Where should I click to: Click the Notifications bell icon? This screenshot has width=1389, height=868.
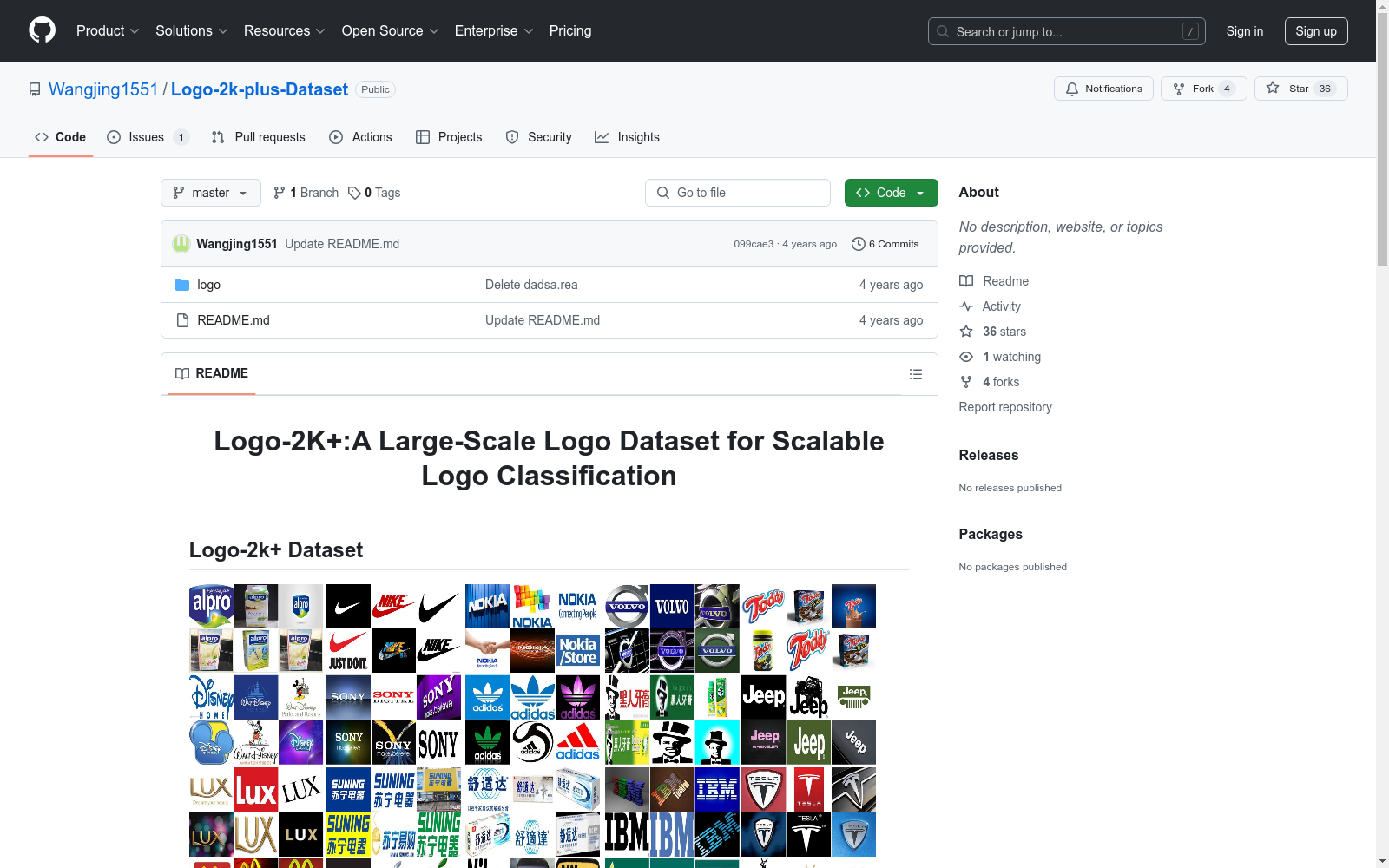(1072, 89)
